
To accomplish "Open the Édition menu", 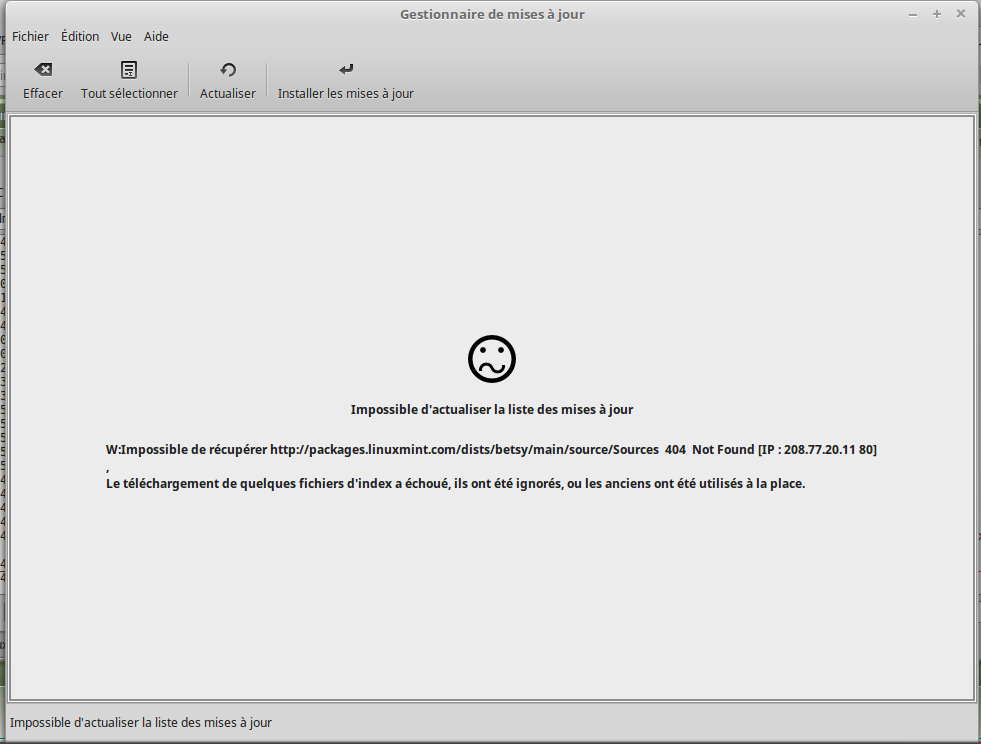I will 80,36.
